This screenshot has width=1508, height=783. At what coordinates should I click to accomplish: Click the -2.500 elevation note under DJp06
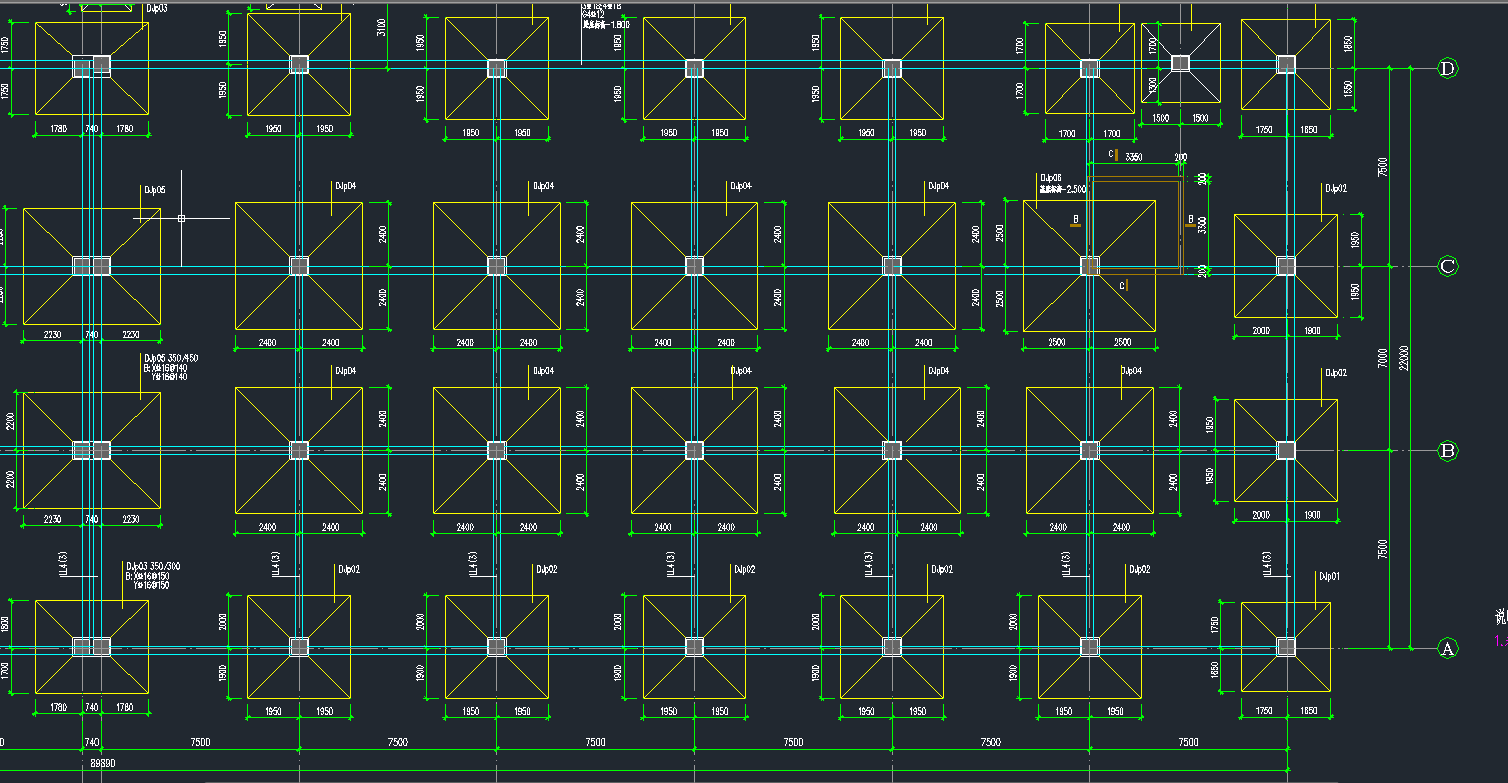point(1063,188)
